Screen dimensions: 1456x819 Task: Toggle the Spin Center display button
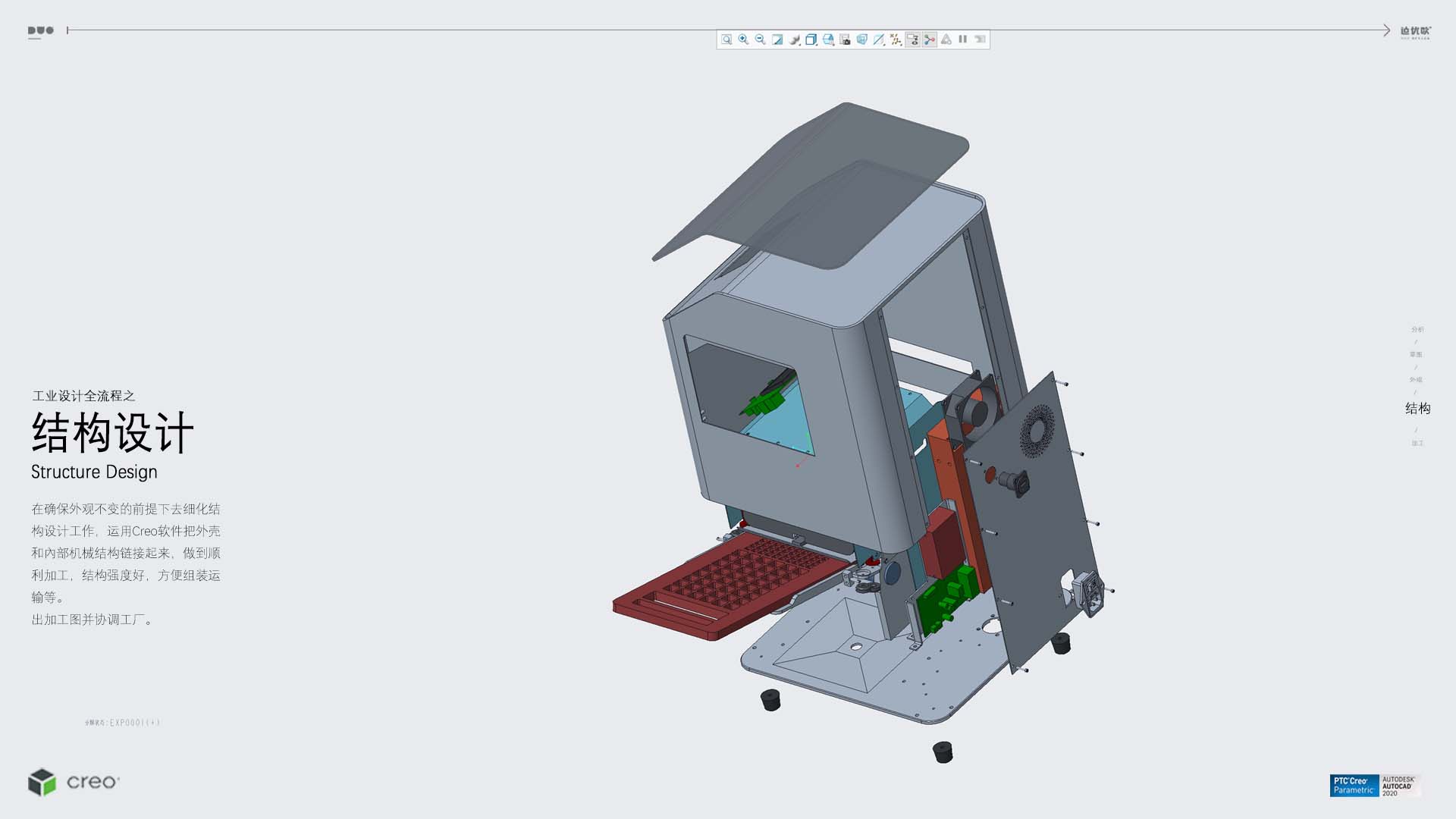click(x=929, y=39)
